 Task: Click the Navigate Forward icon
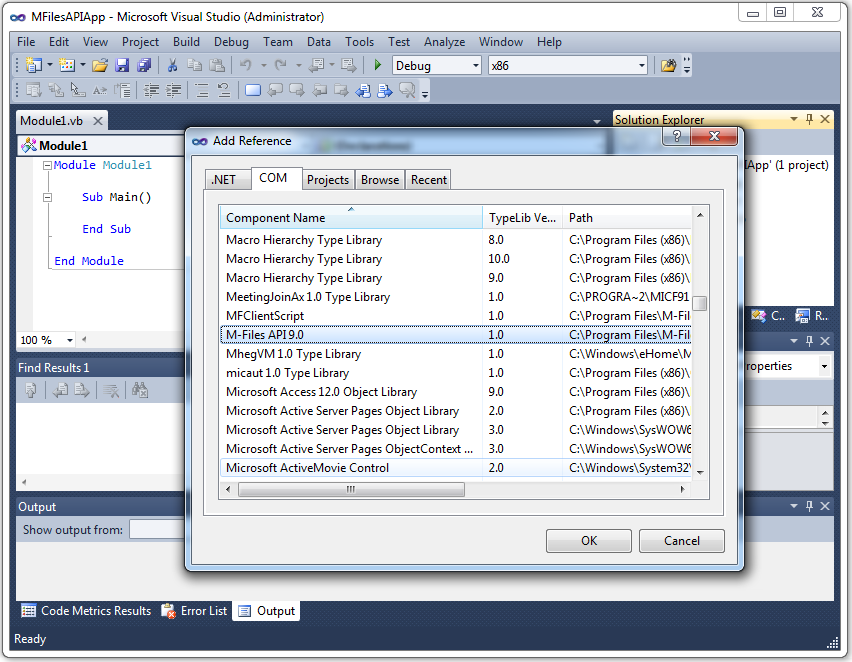pyautogui.click(x=348, y=65)
